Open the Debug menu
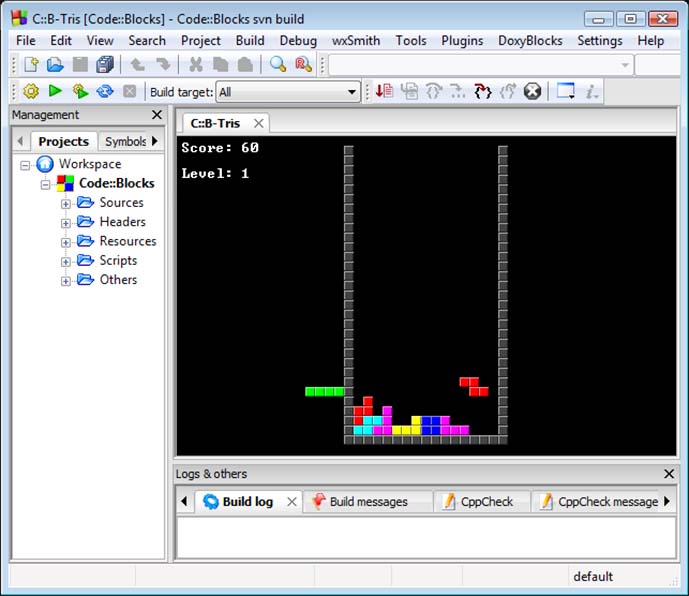Image resolution: width=689 pixels, height=596 pixels. (298, 40)
